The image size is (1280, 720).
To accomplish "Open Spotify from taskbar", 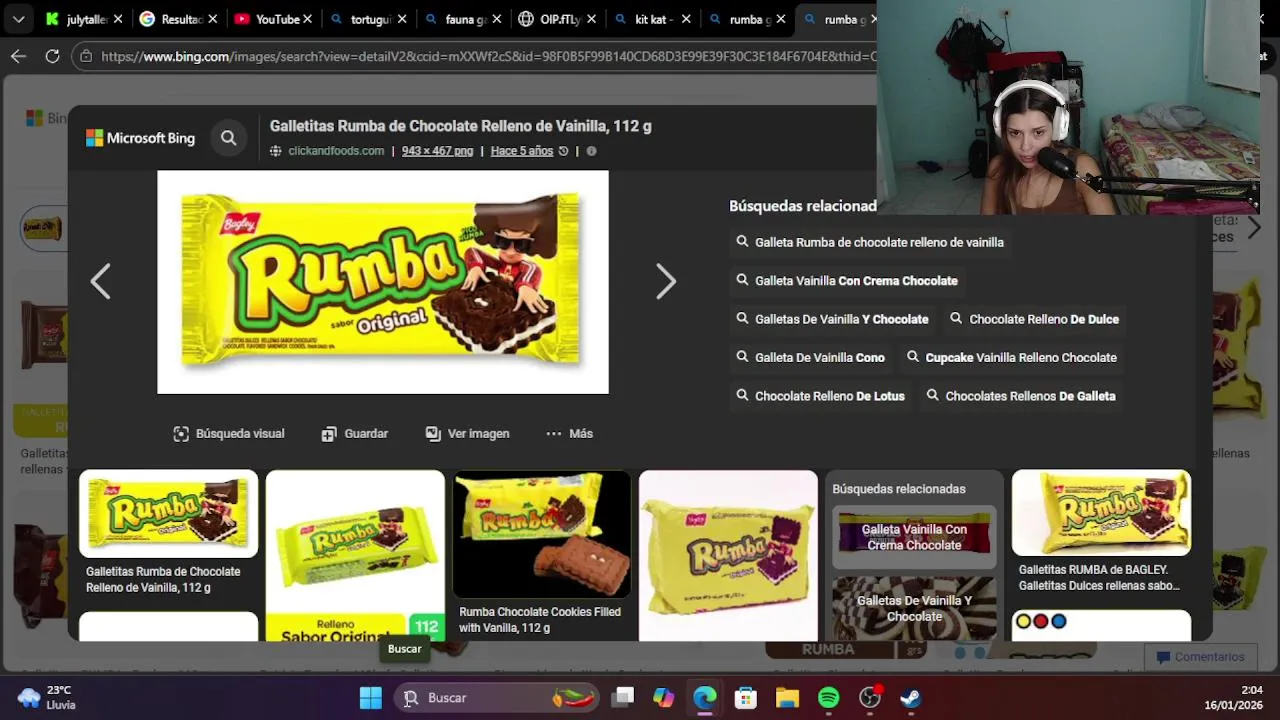I will 829,698.
